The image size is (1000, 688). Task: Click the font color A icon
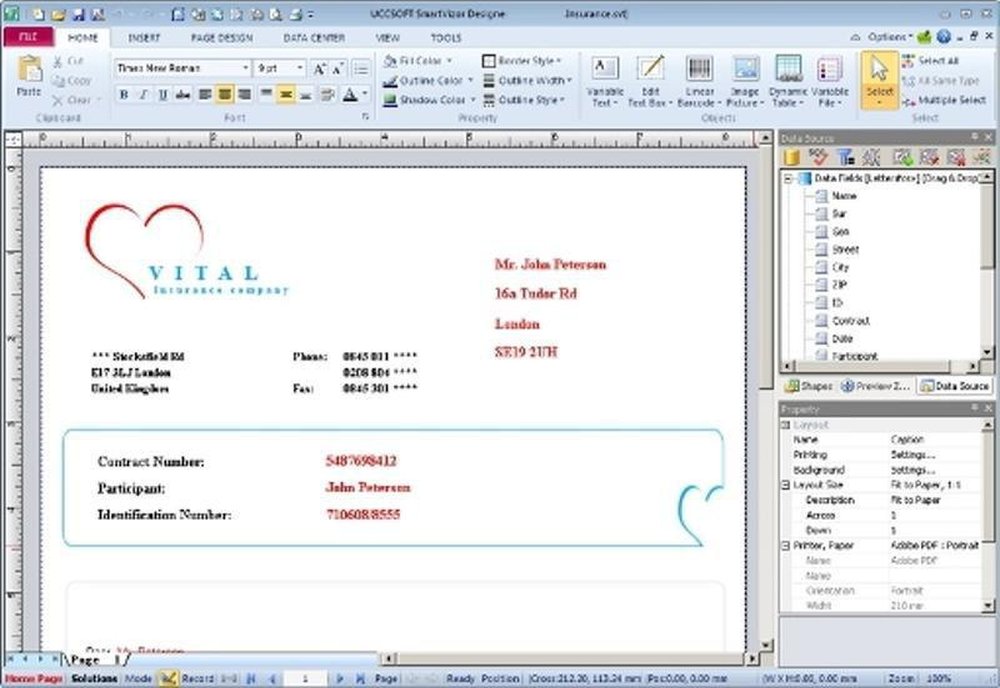tap(349, 95)
